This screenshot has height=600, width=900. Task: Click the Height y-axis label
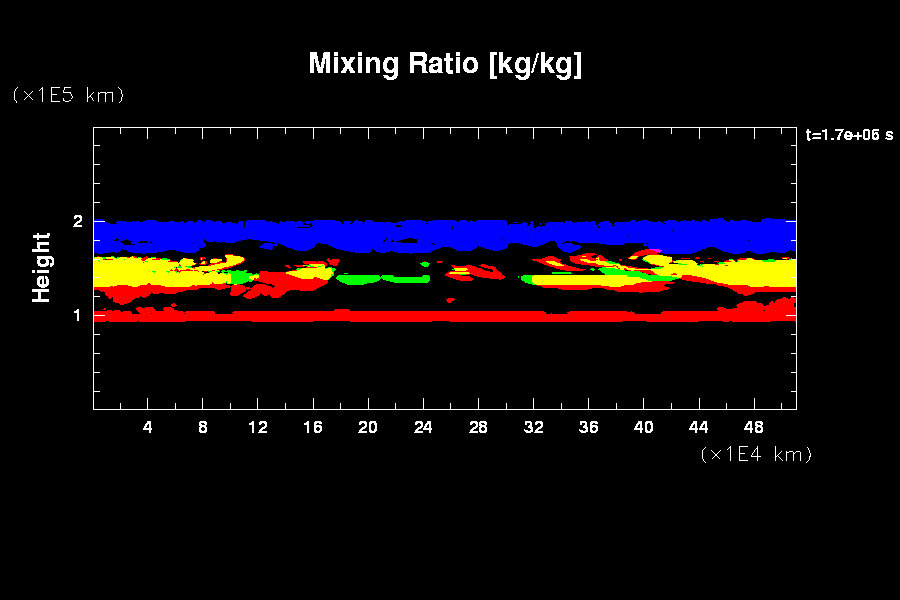click(41, 267)
